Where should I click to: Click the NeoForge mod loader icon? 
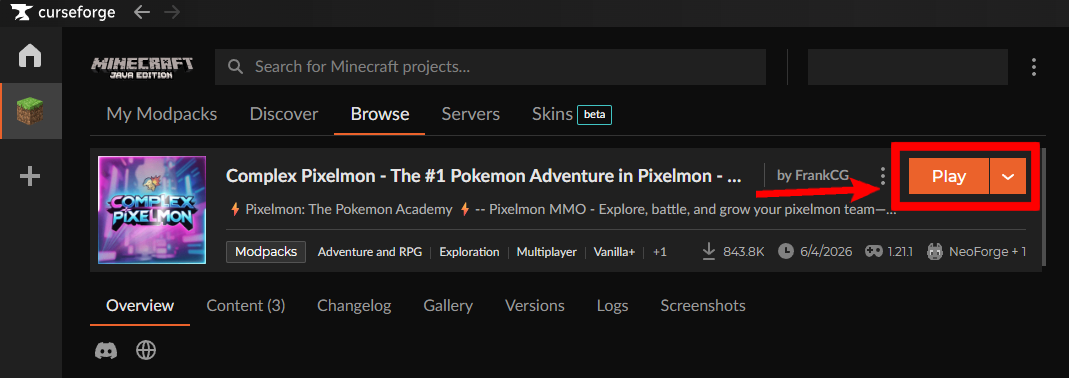935,252
